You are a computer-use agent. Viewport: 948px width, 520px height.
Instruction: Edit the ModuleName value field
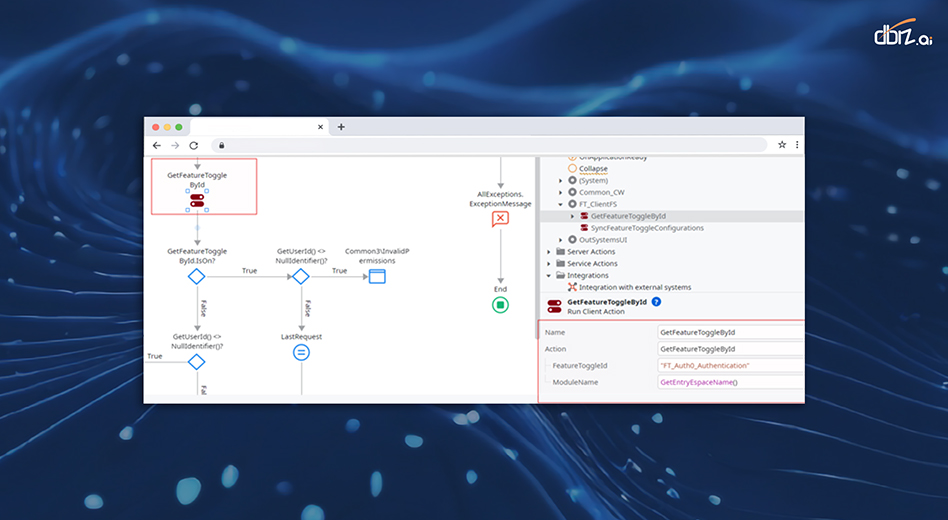click(x=730, y=382)
